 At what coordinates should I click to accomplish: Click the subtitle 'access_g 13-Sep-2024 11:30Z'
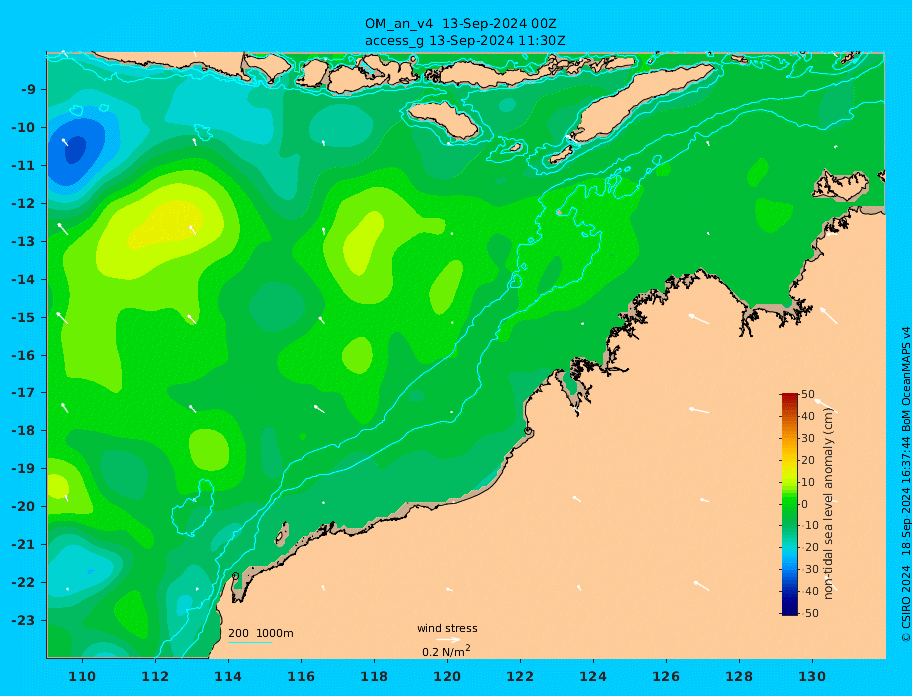465,41
